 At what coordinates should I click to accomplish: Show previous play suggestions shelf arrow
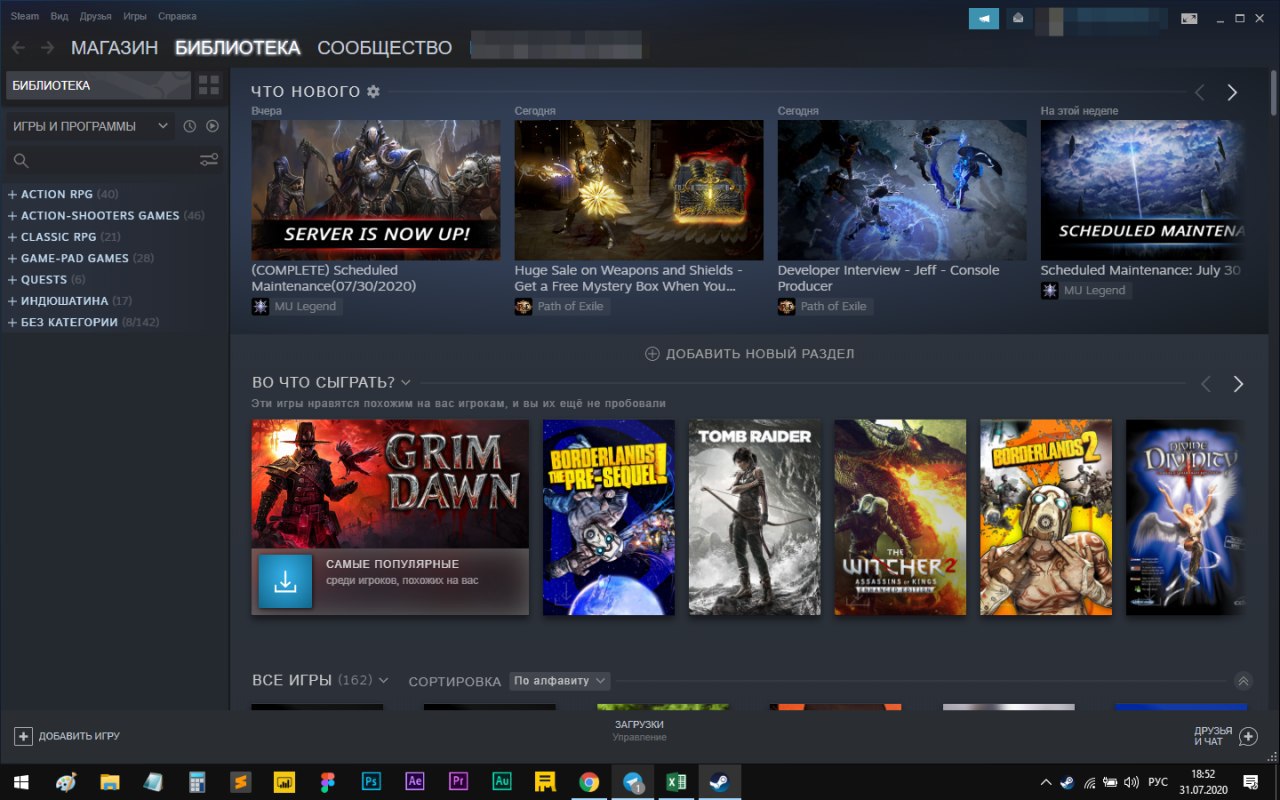tap(1206, 384)
